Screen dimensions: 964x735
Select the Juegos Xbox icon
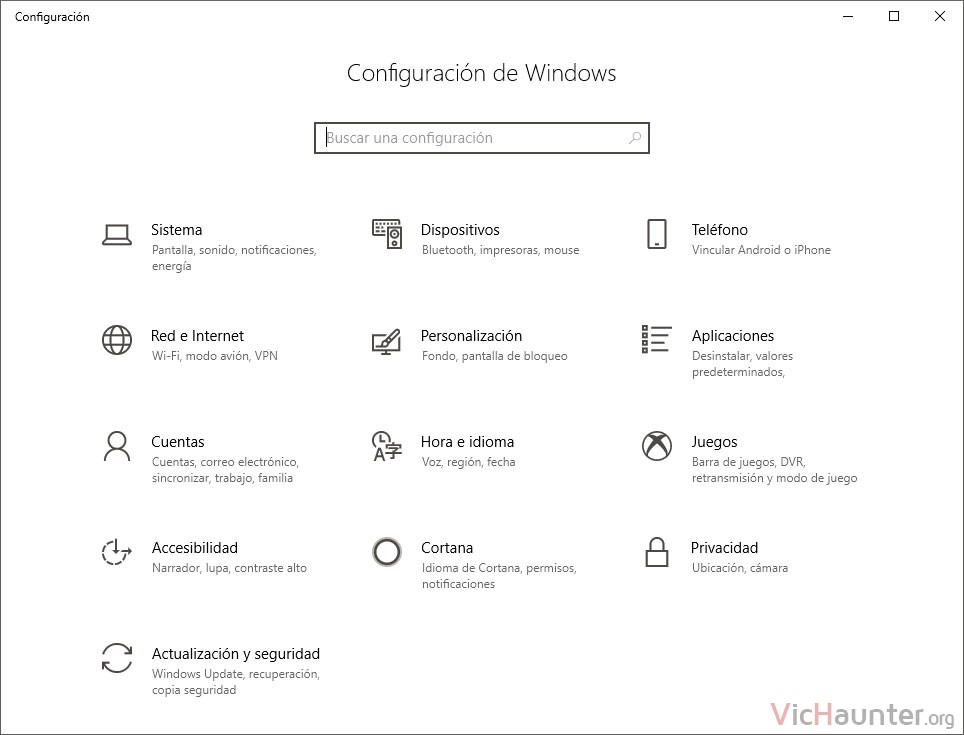tap(657, 446)
